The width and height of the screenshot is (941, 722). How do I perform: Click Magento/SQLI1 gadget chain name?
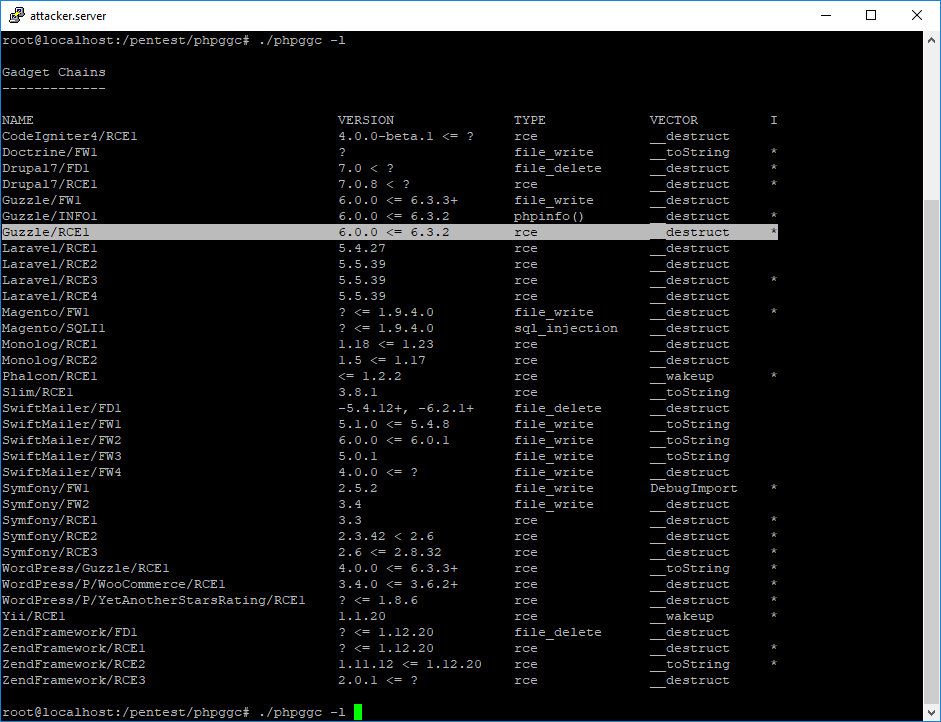click(53, 328)
